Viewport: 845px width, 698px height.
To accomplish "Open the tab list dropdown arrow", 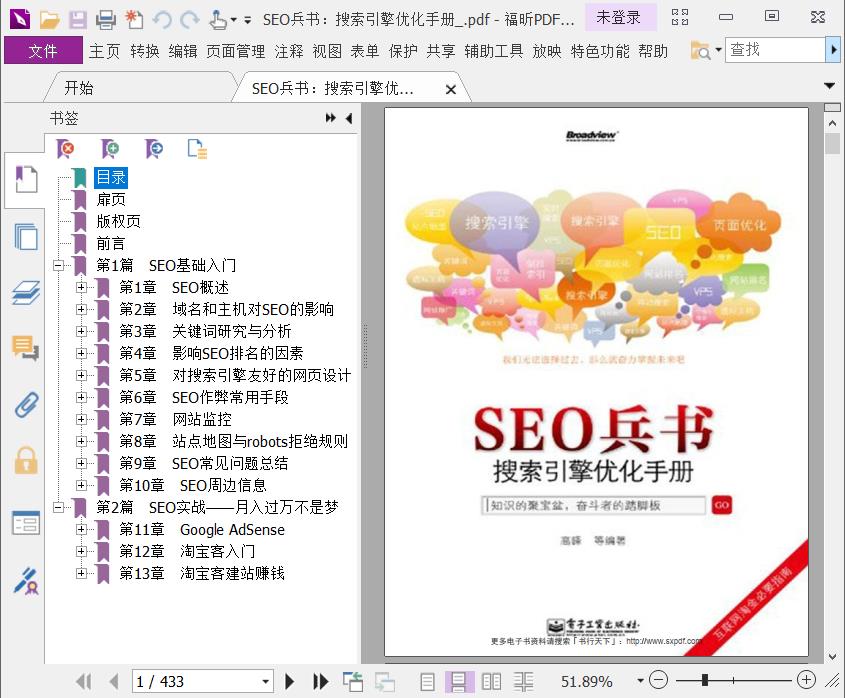I will tap(830, 86).
